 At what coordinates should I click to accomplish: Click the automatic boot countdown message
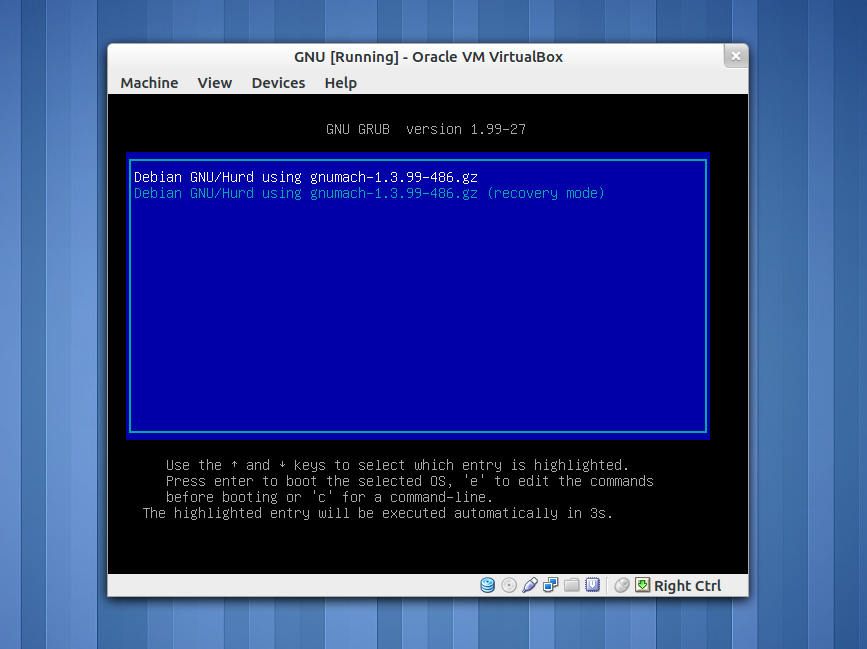(377, 513)
